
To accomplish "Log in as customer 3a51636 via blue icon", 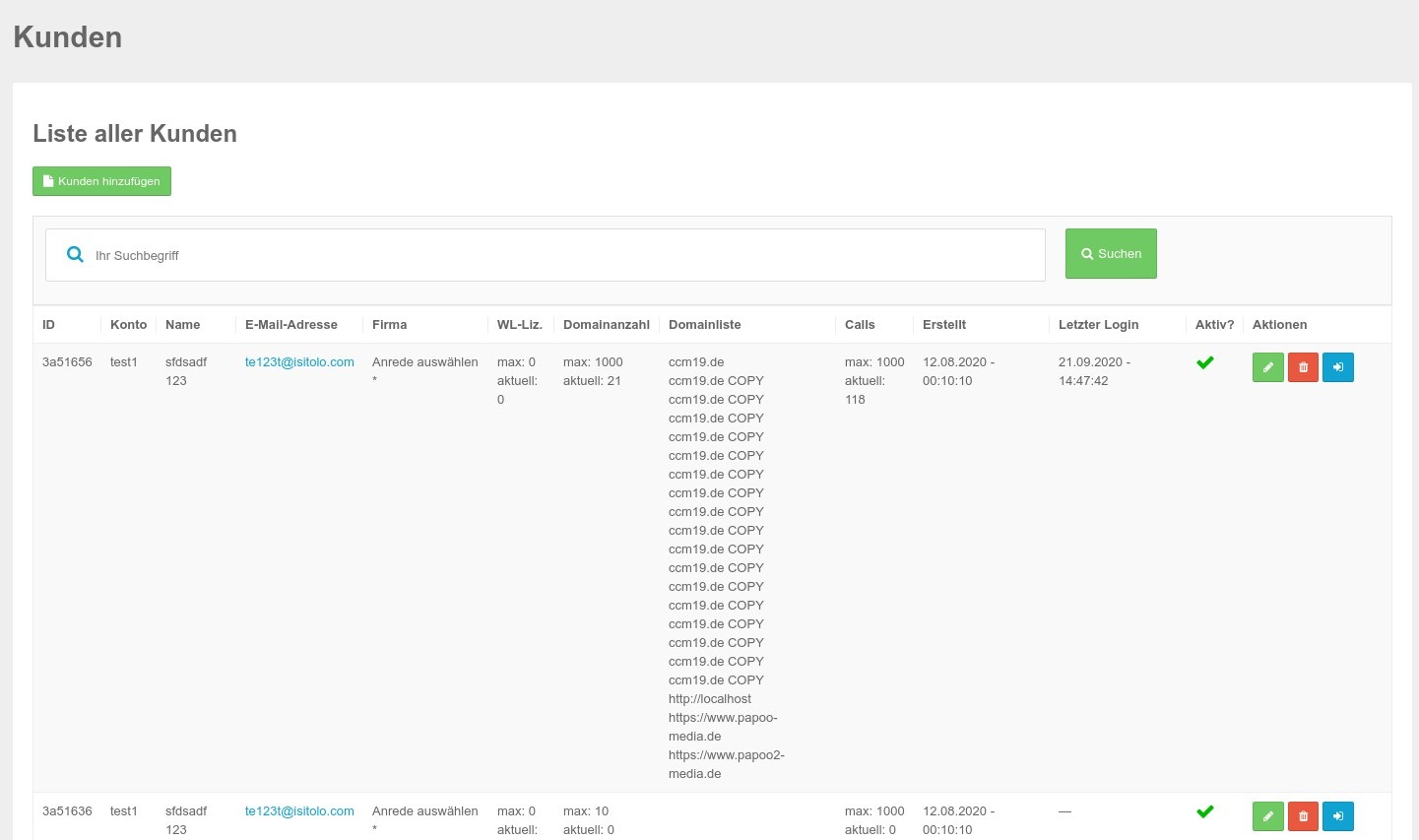I will [1337, 816].
